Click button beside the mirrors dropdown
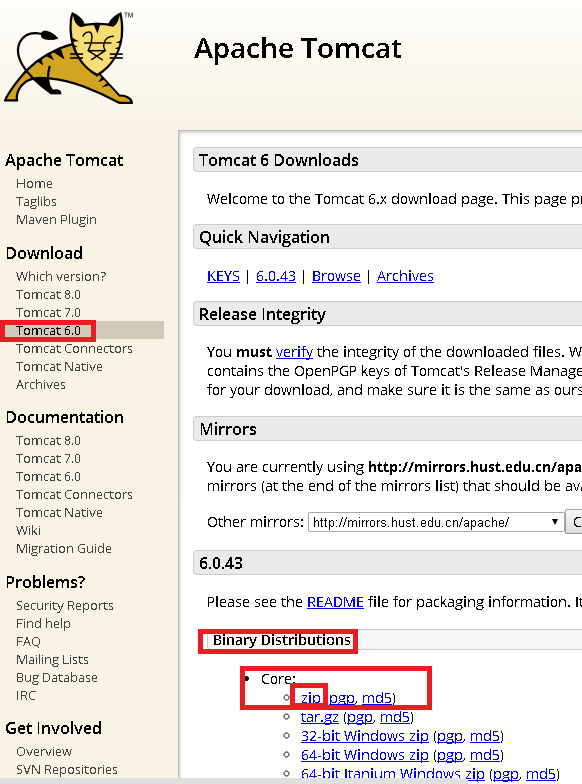The height and width of the screenshot is (784, 582). (x=574, y=522)
